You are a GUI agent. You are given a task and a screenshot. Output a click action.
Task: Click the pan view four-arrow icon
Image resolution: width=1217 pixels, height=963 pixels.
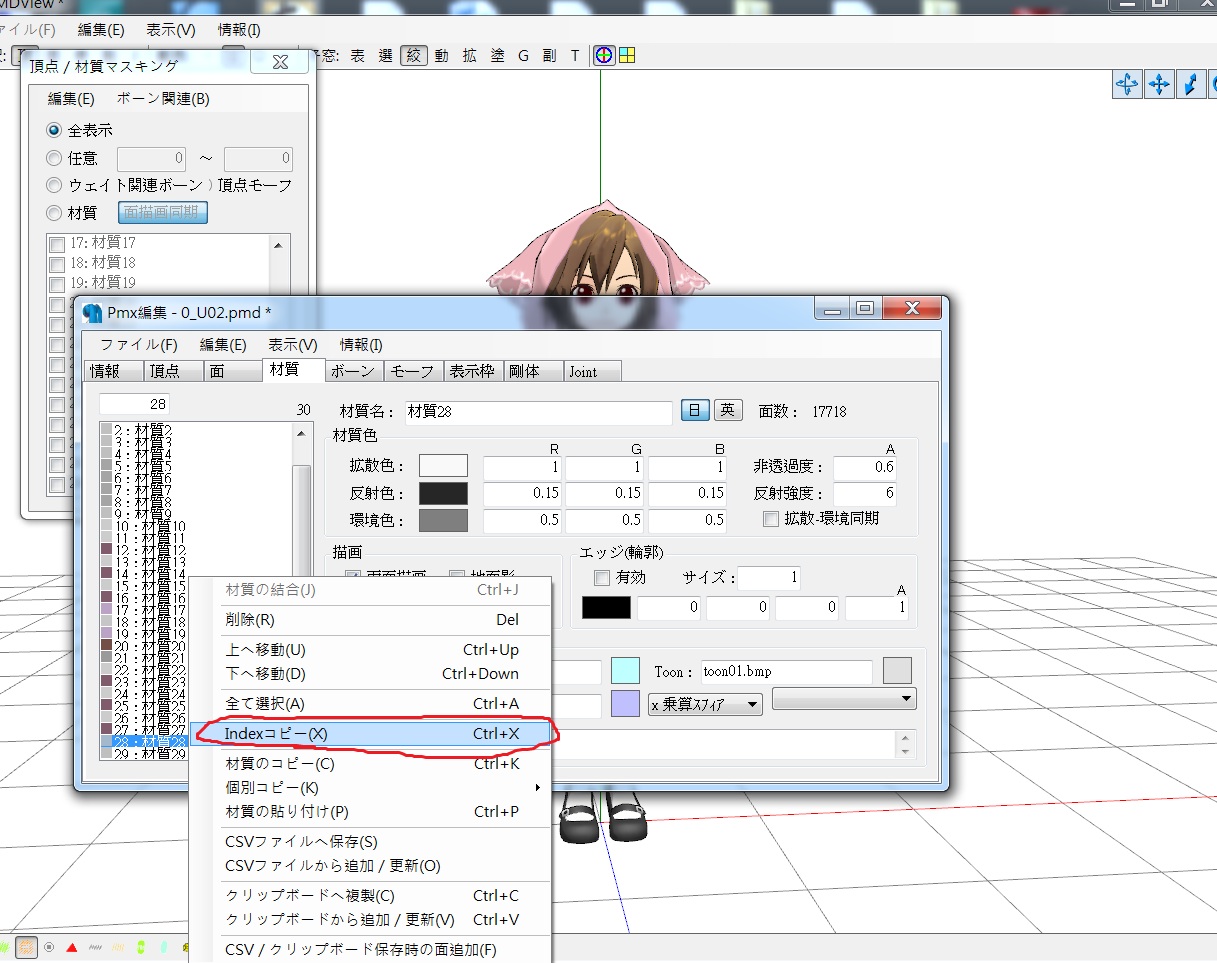[x=1159, y=85]
